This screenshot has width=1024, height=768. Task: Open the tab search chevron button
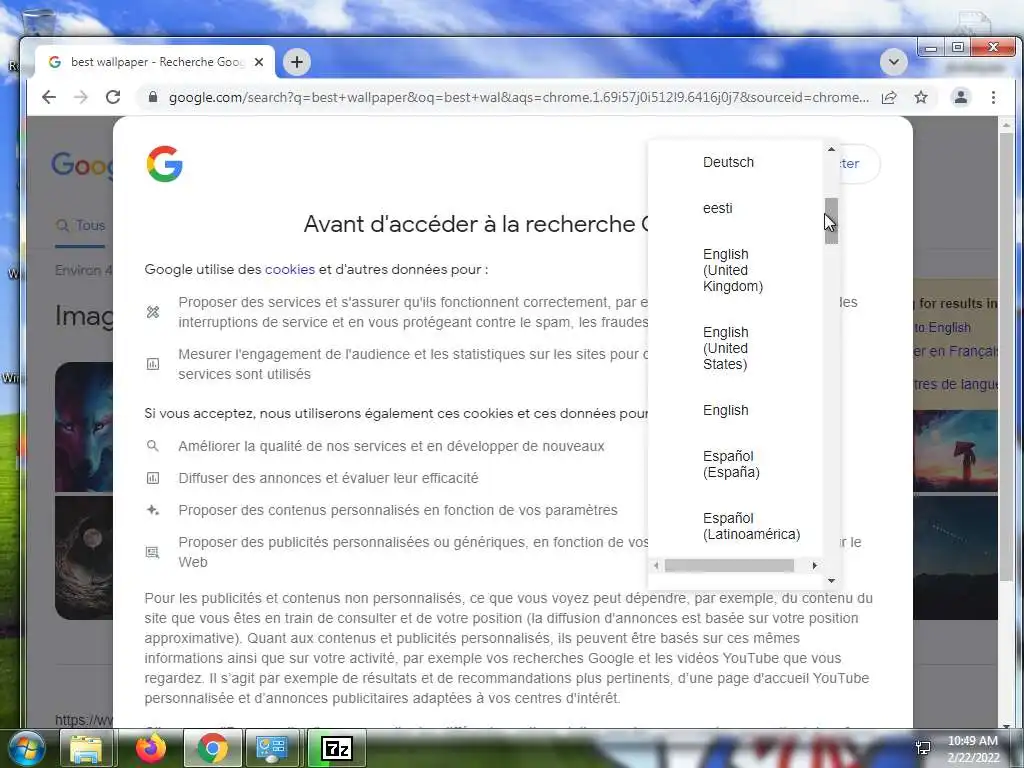tap(893, 62)
